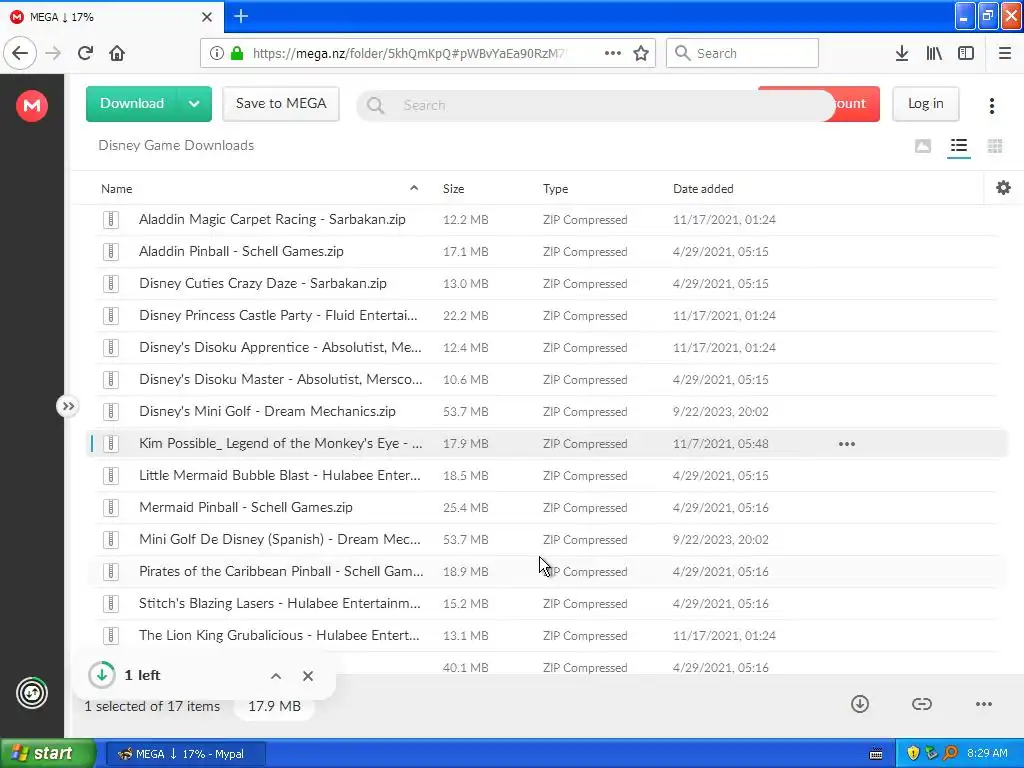Image resolution: width=1024 pixels, height=768 pixels.
Task: Sort by the Date added column header
Action: click(x=703, y=189)
